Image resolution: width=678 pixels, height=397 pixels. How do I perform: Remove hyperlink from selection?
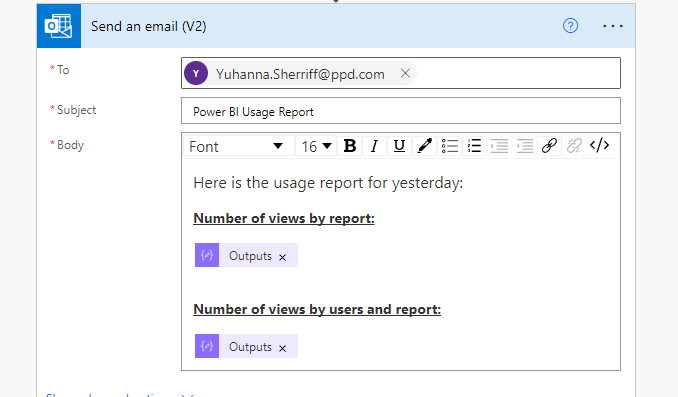574,146
